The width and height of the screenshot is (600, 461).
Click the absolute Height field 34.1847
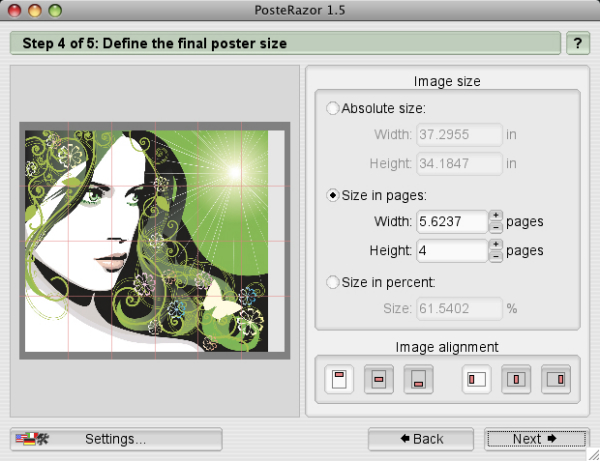[x=459, y=164]
